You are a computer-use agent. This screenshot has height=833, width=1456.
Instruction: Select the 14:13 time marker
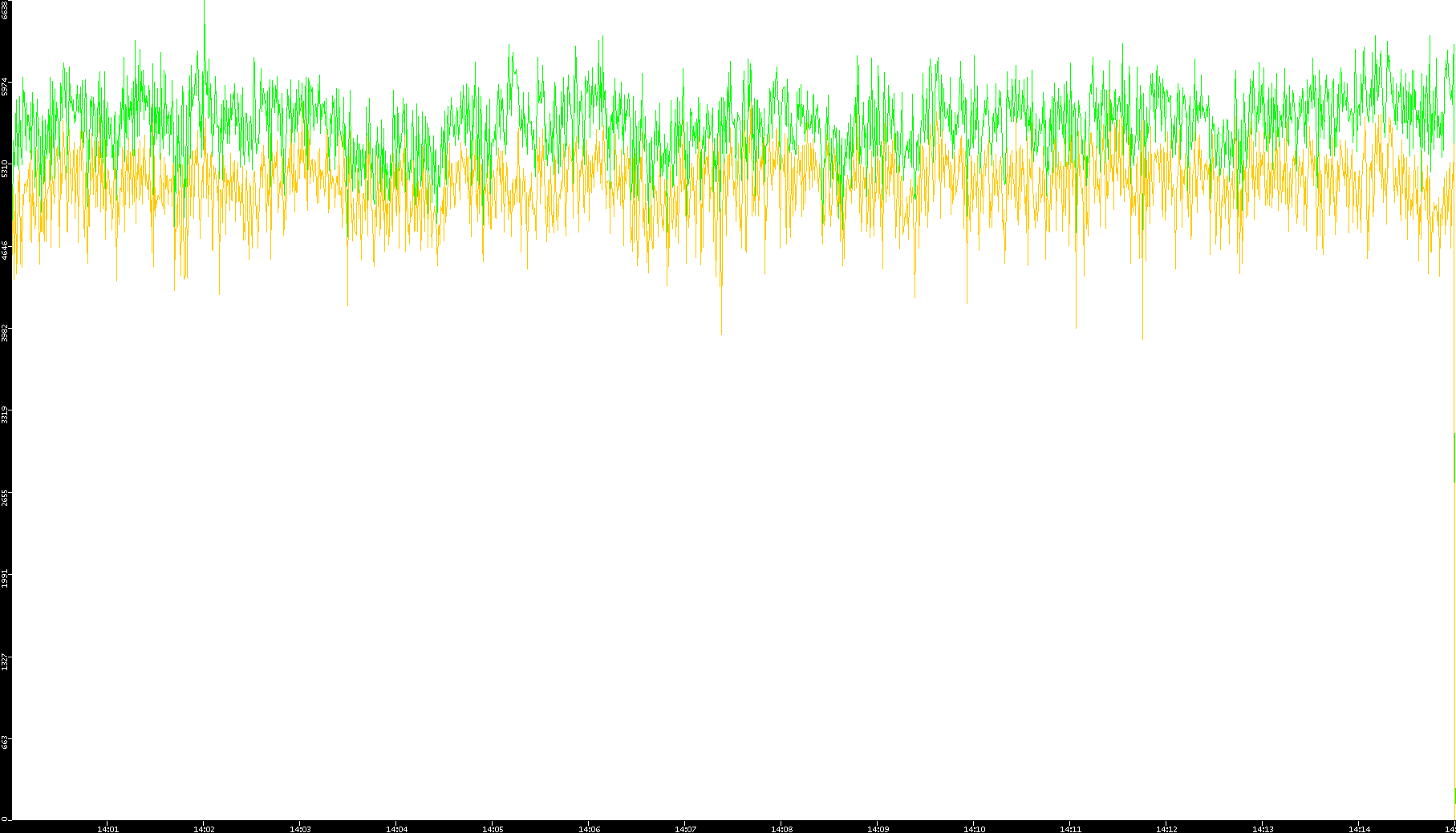[1263, 829]
